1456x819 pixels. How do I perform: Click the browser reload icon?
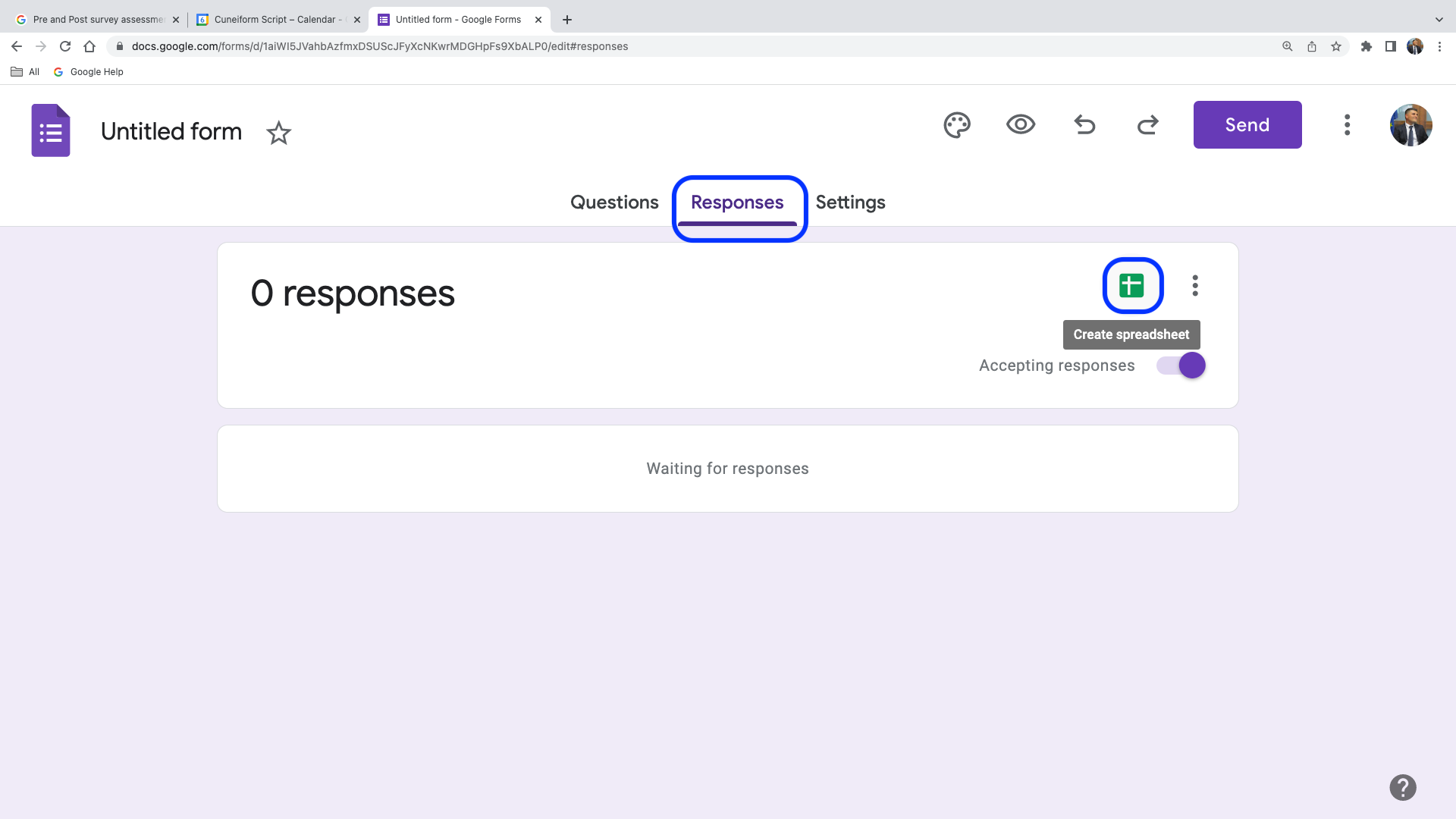65,46
